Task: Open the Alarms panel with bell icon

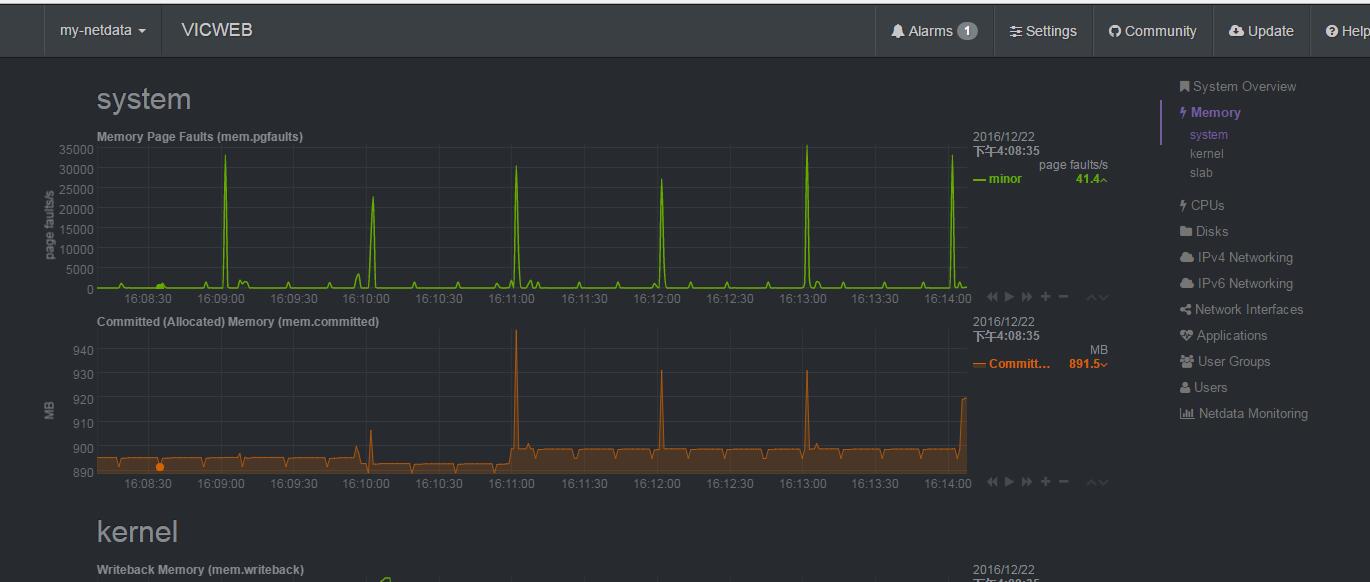Action: (933, 31)
